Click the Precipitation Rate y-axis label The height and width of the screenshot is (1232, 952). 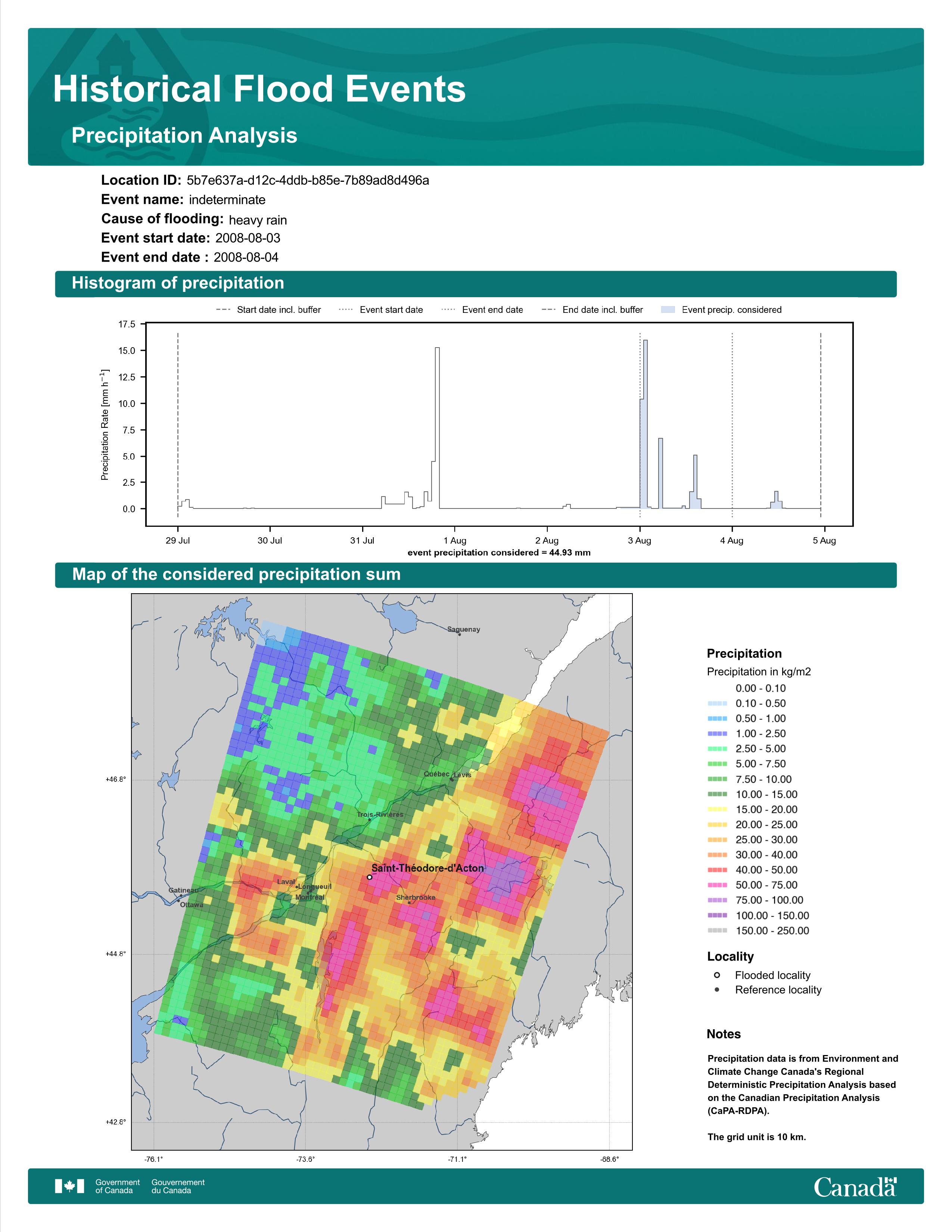pos(105,425)
